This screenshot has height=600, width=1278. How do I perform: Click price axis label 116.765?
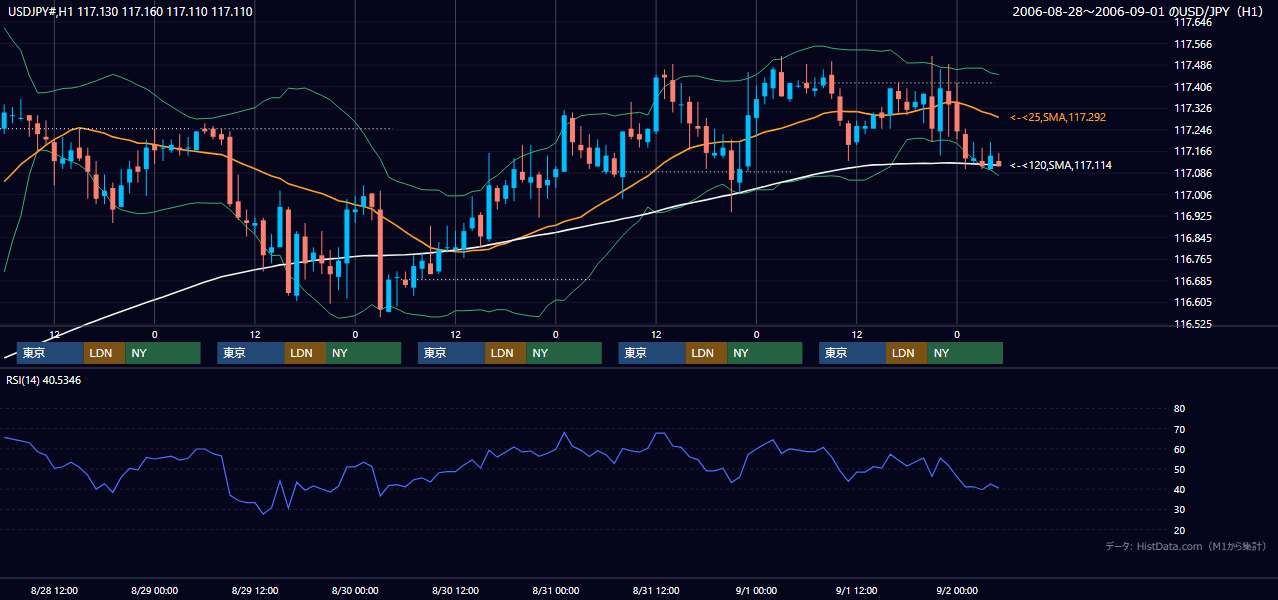(x=1193, y=259)
